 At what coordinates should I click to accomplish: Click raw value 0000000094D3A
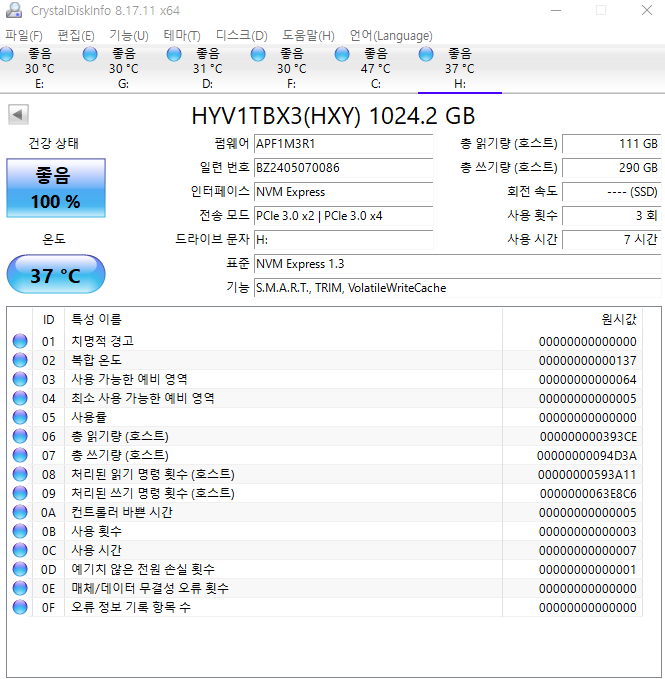click(587, 456)
